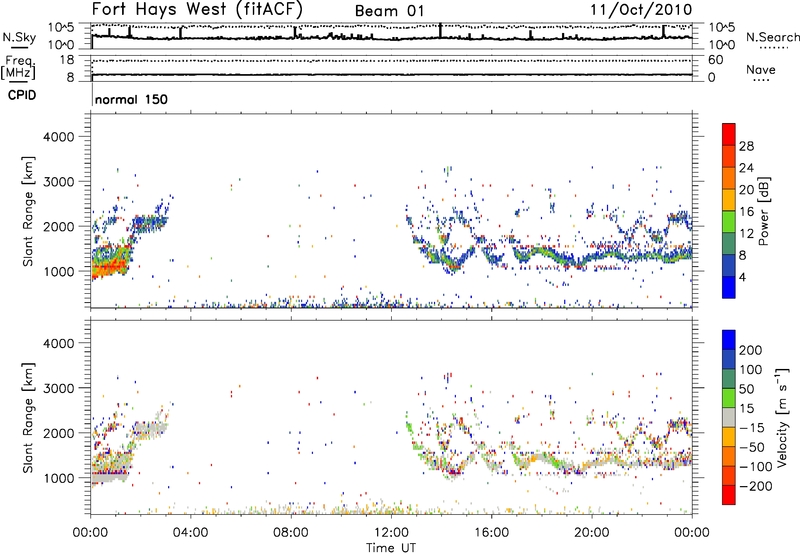800x554 pixels.
Task: Click the "N.Search" legend label
Action: [773, 37]
